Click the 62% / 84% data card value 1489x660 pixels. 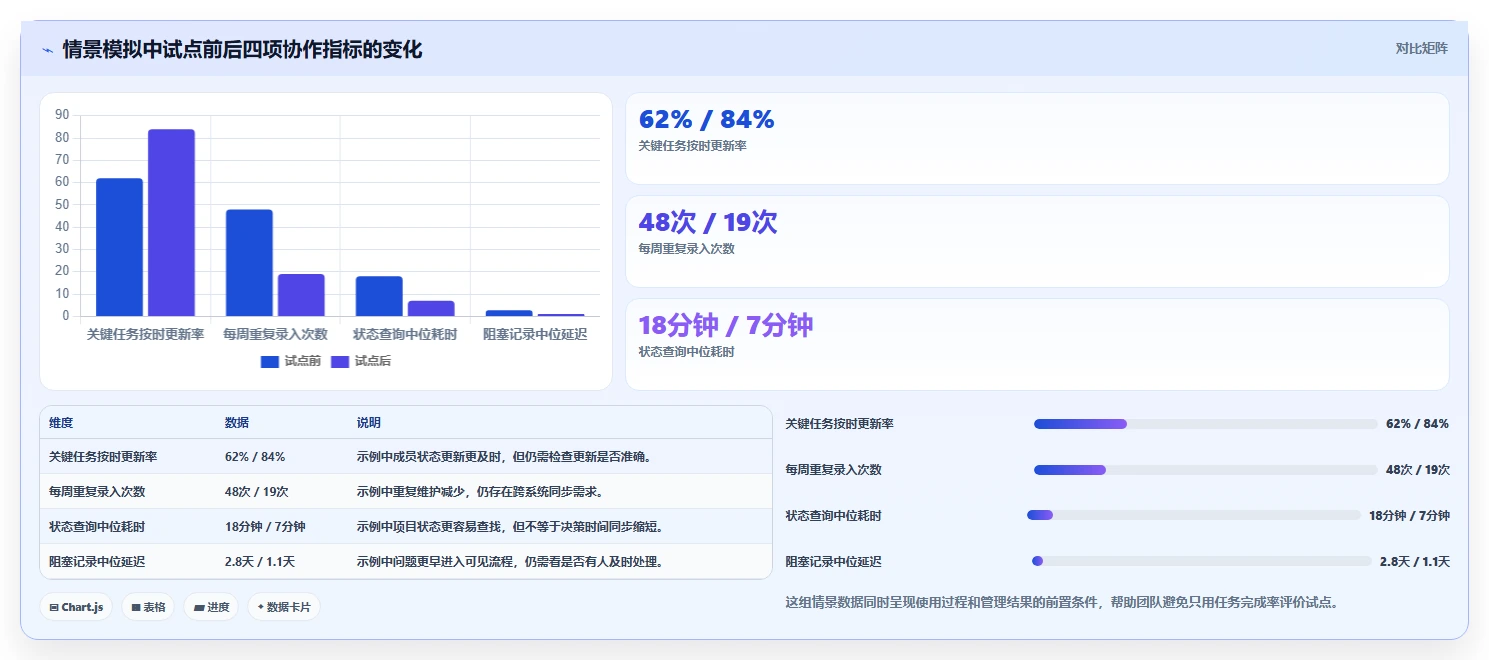[706, 119]
